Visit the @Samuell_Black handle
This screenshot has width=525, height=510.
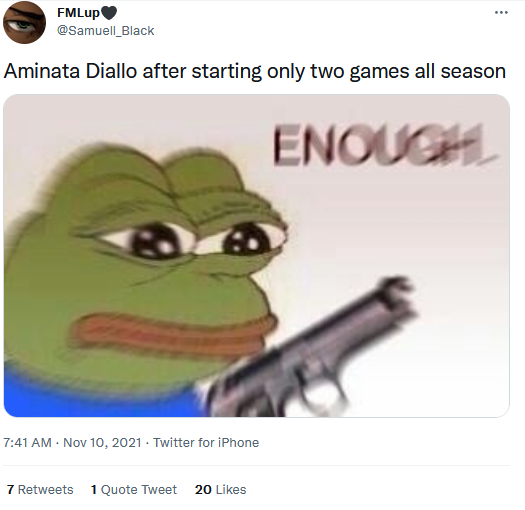[x=105, y=31]
